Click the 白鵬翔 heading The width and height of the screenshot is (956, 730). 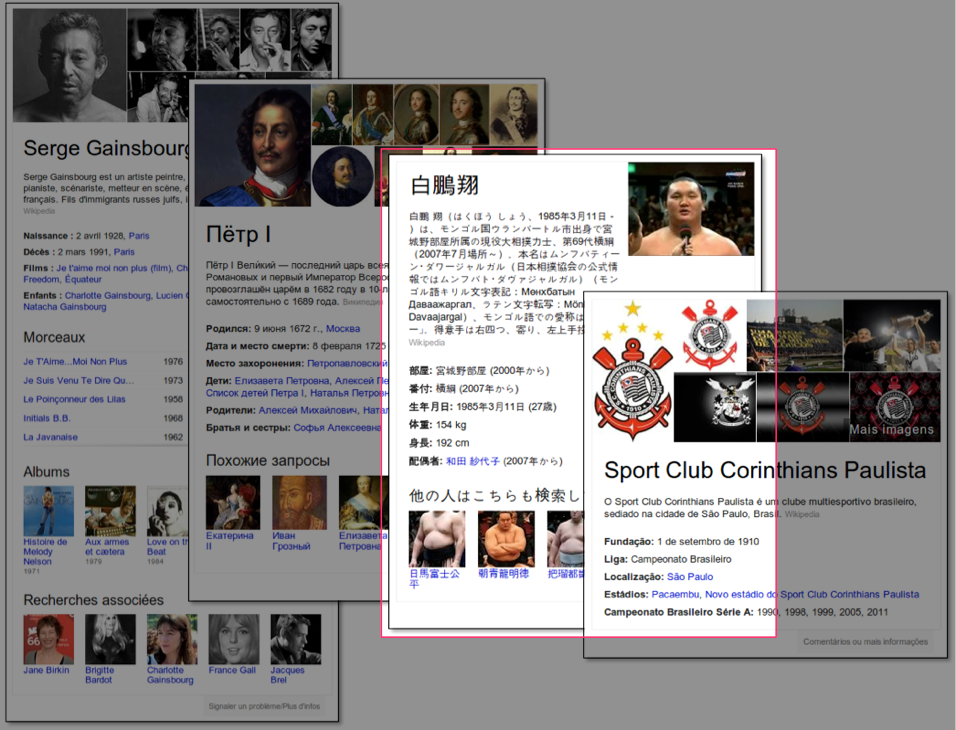pyautogui.click(x=444, y=185)
